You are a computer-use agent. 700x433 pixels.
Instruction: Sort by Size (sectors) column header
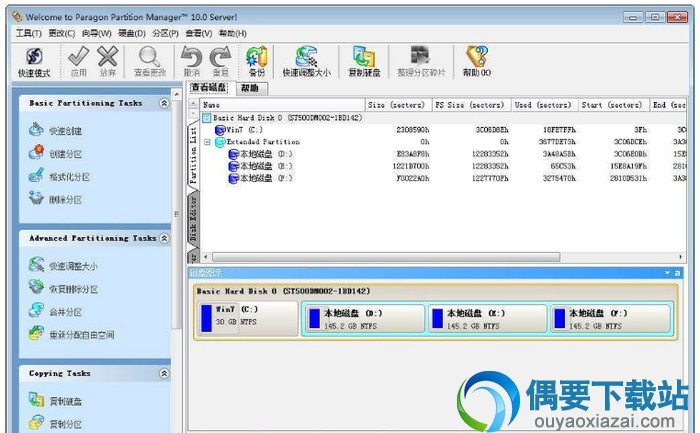(399, 105)
